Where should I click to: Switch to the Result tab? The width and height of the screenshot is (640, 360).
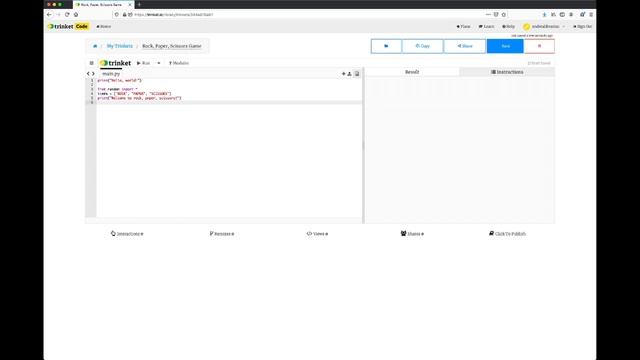(x=412, y=72)
